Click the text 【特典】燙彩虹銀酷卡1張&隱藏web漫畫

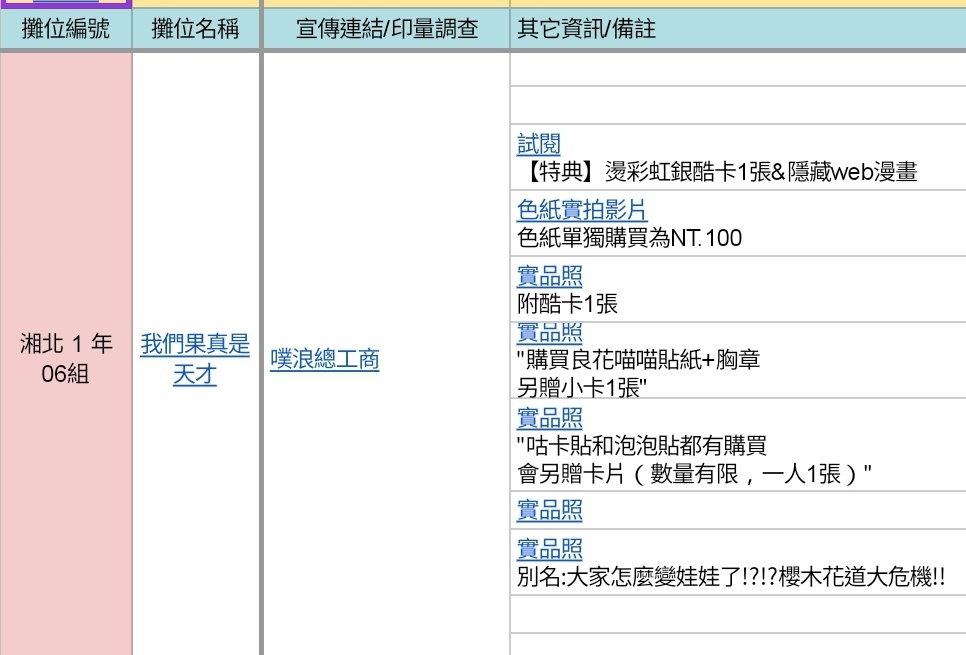[718, 171]
